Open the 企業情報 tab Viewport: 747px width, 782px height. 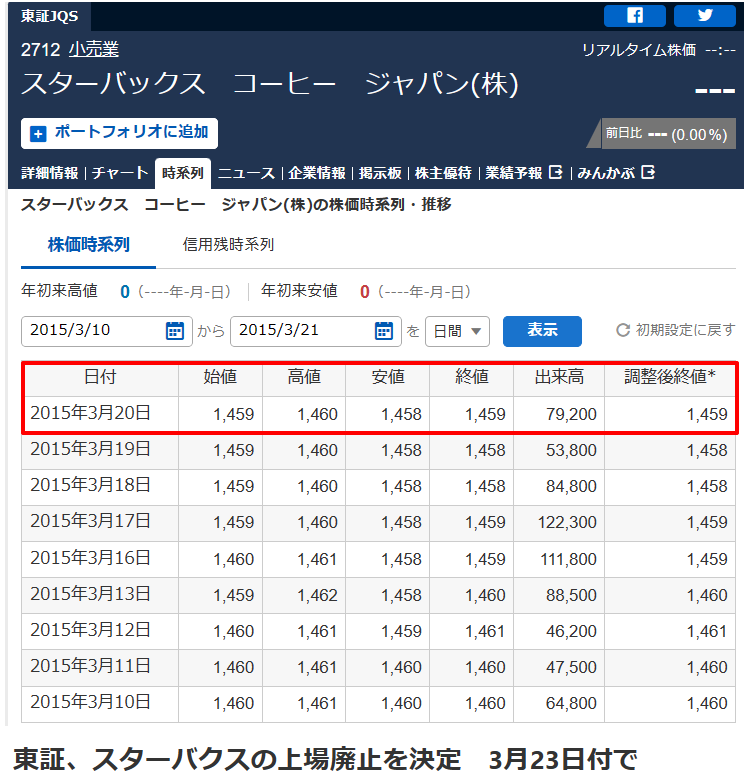coord(317,173)
